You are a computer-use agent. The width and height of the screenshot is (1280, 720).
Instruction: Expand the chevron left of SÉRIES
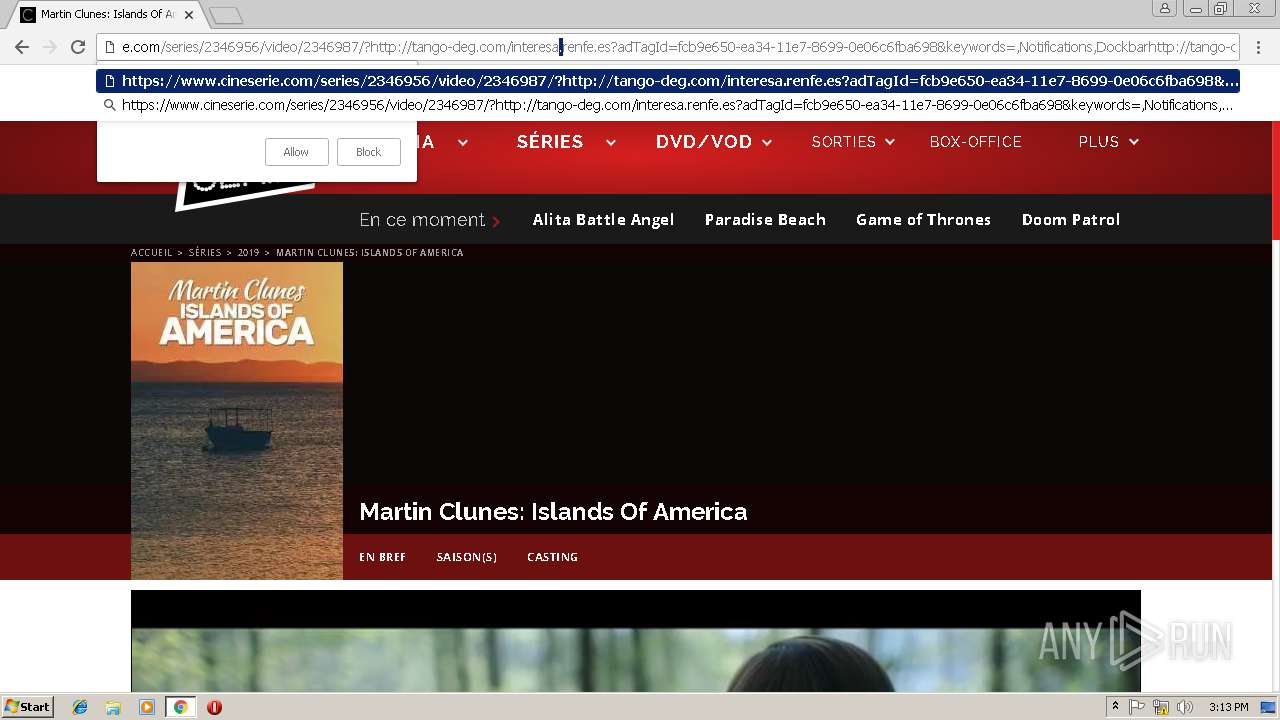(x=463, y=143)
